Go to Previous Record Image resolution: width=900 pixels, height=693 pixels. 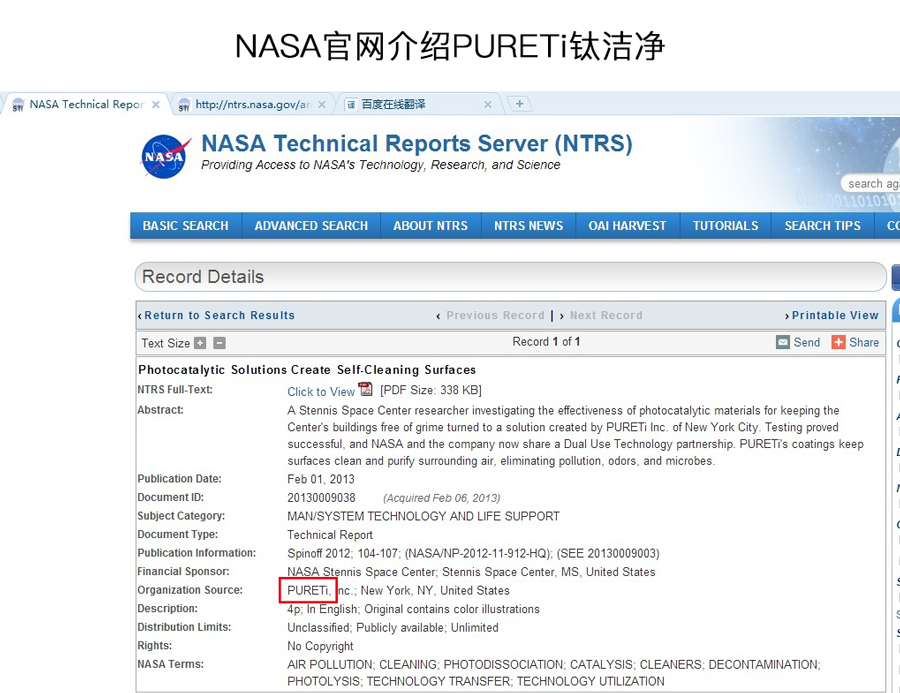coord(495,315)
